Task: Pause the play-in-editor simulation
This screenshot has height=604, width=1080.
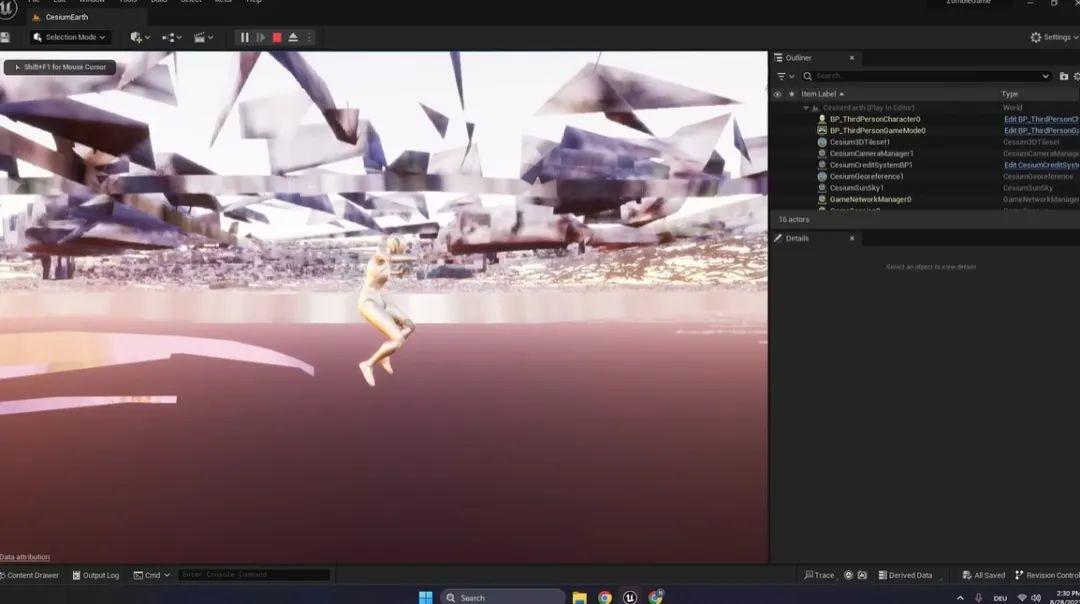Action: (245, 37)
